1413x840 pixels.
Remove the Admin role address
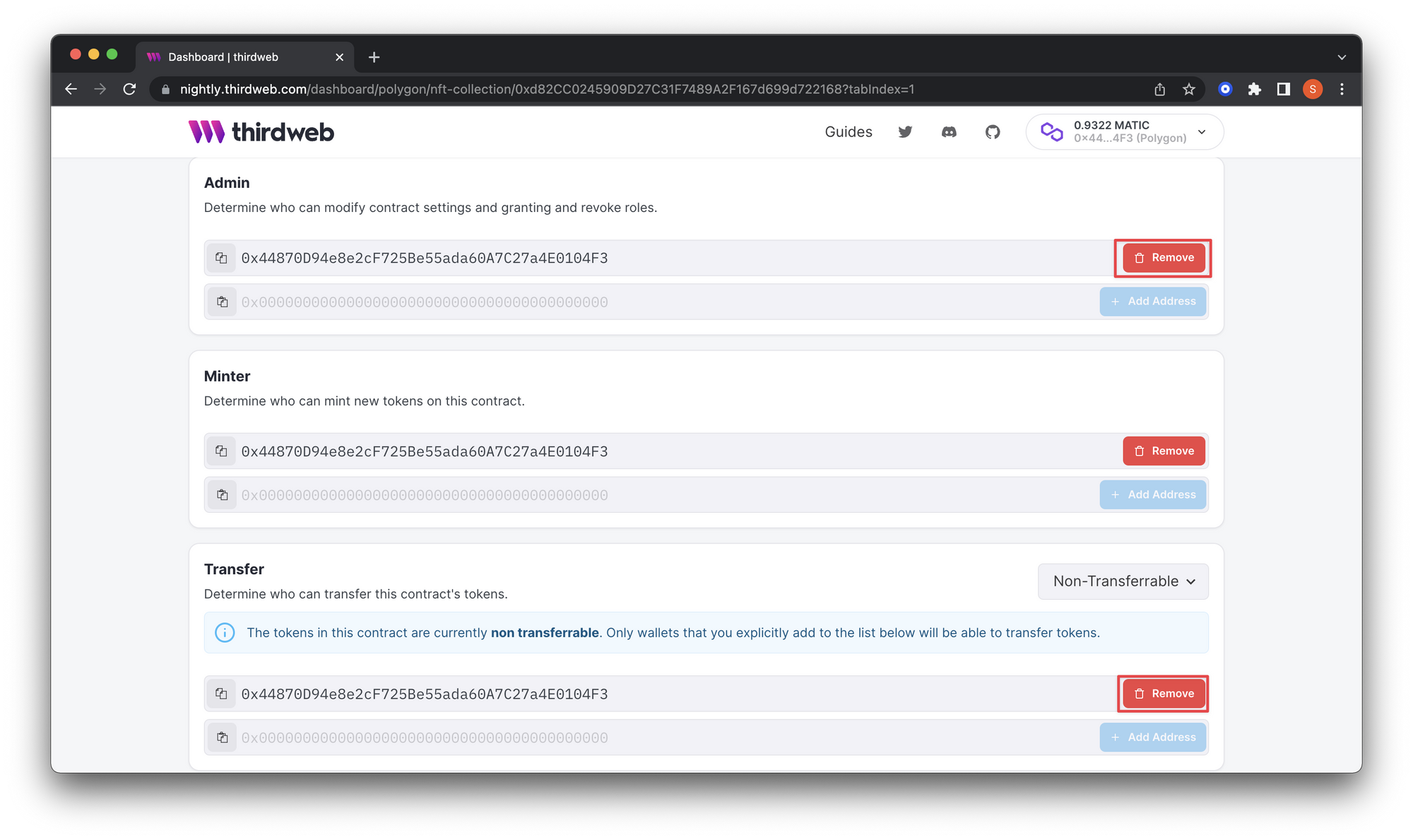1164,258
